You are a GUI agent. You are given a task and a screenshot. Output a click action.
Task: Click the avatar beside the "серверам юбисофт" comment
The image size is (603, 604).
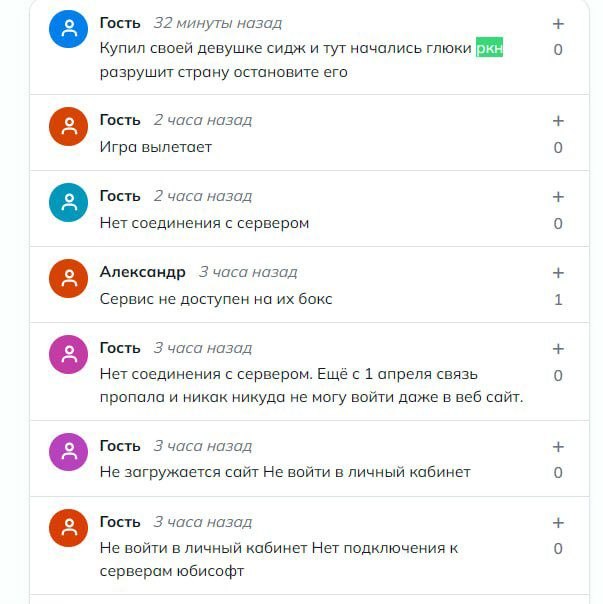click(69, 528)
